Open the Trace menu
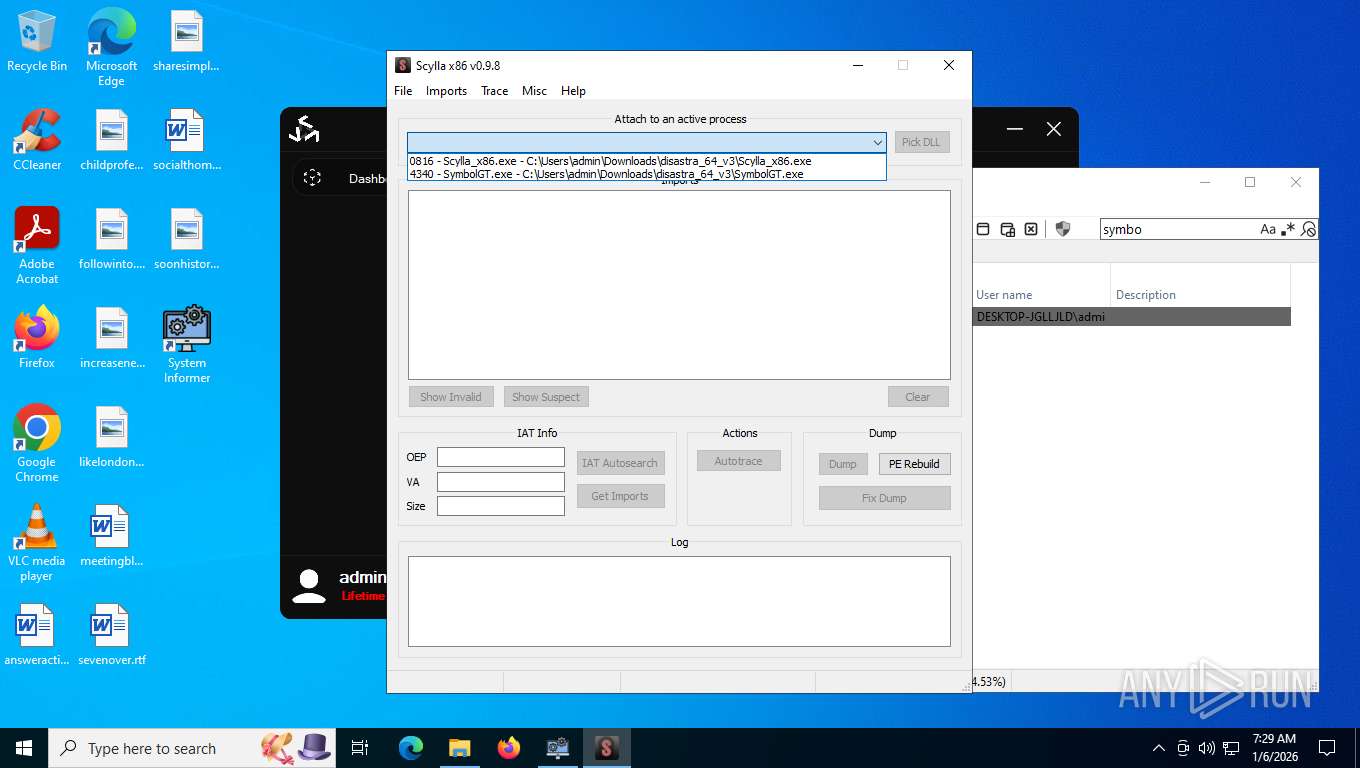This screenshot has width=1360, height=768. (x=494, y=91)
